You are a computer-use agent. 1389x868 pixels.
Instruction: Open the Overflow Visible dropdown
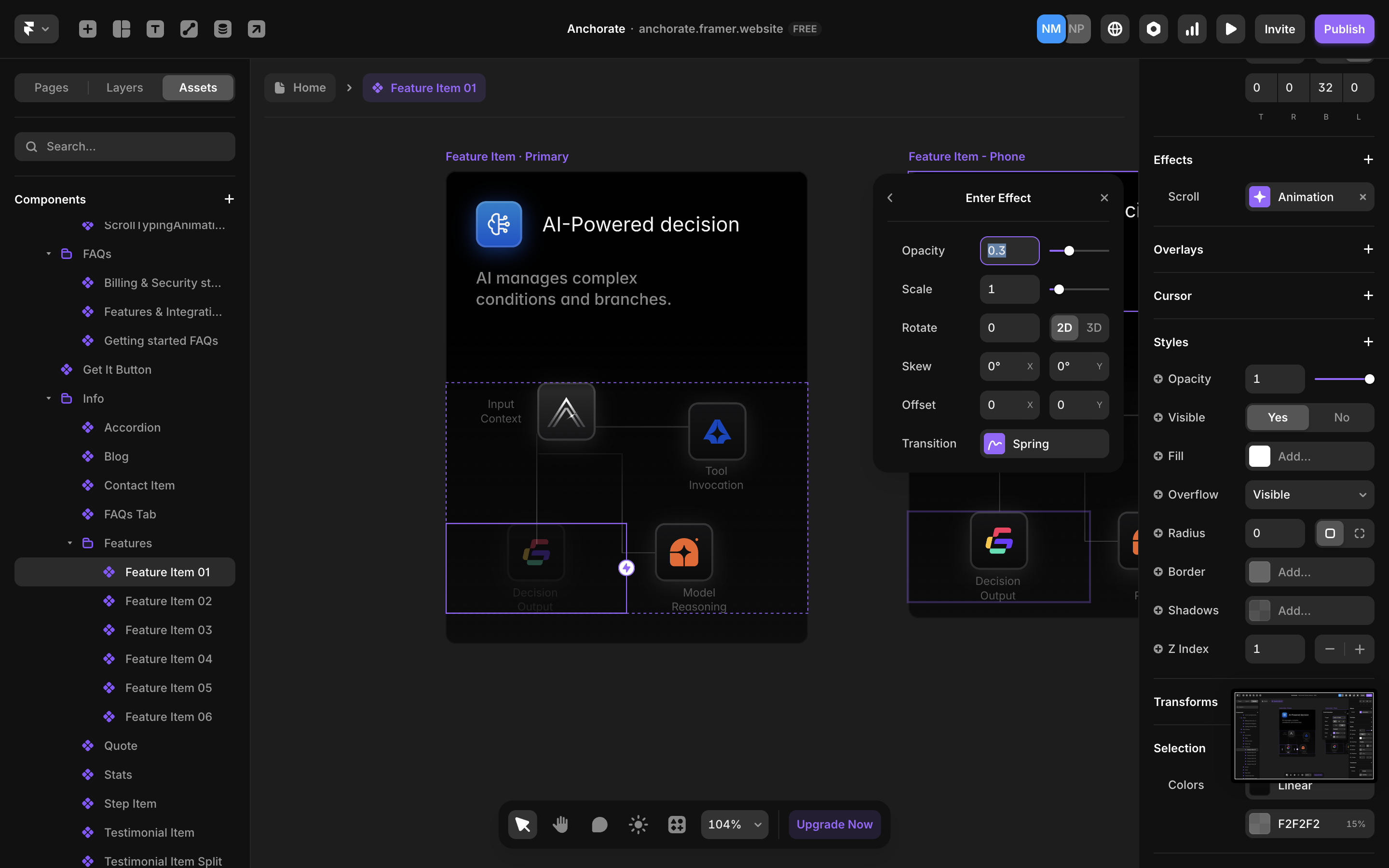pyautogui.click(x=1309, y=495)
